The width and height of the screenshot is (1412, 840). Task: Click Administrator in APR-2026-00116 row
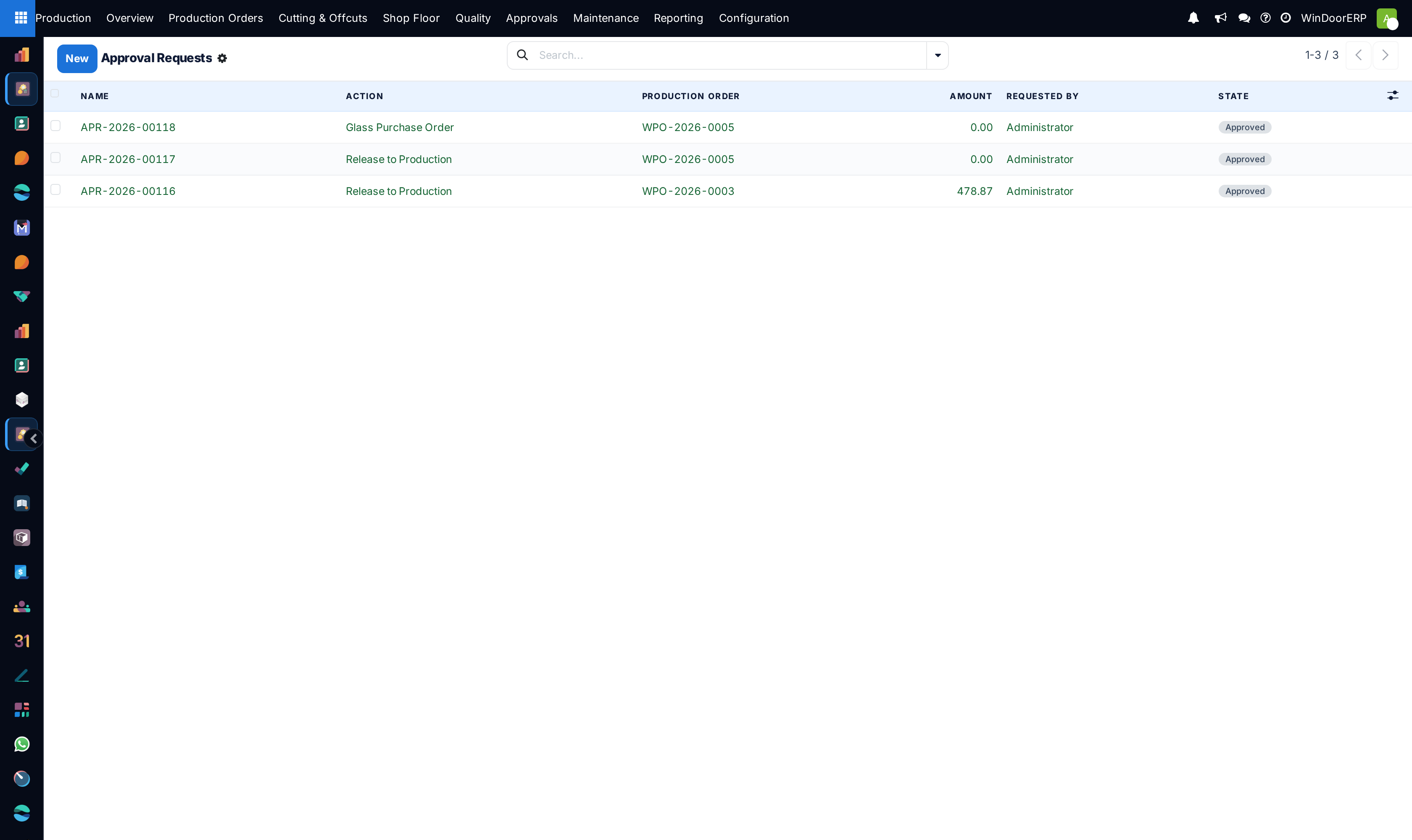coord(1039,192)
